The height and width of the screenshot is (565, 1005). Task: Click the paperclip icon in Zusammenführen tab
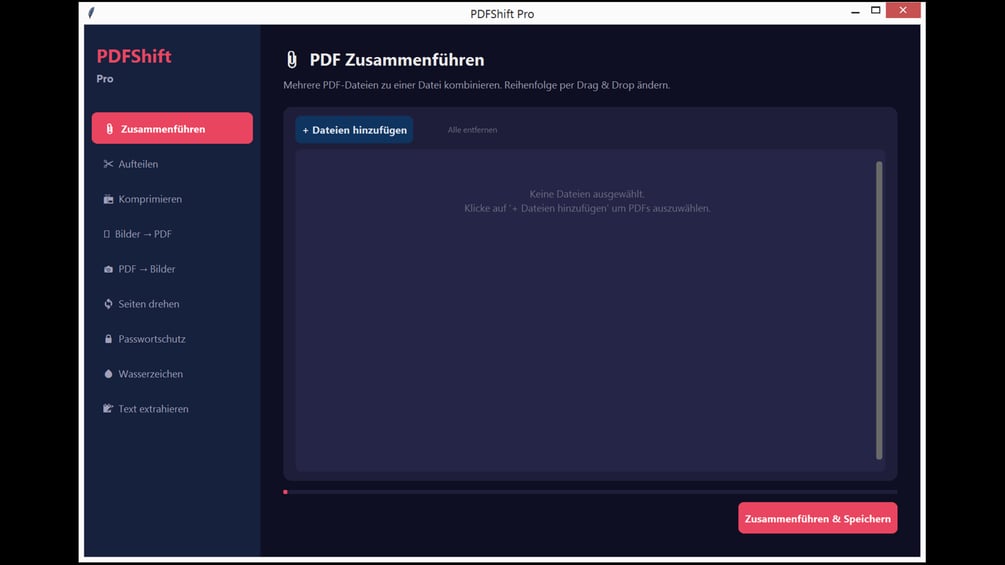pyautogui.click(x=110, y=129)
